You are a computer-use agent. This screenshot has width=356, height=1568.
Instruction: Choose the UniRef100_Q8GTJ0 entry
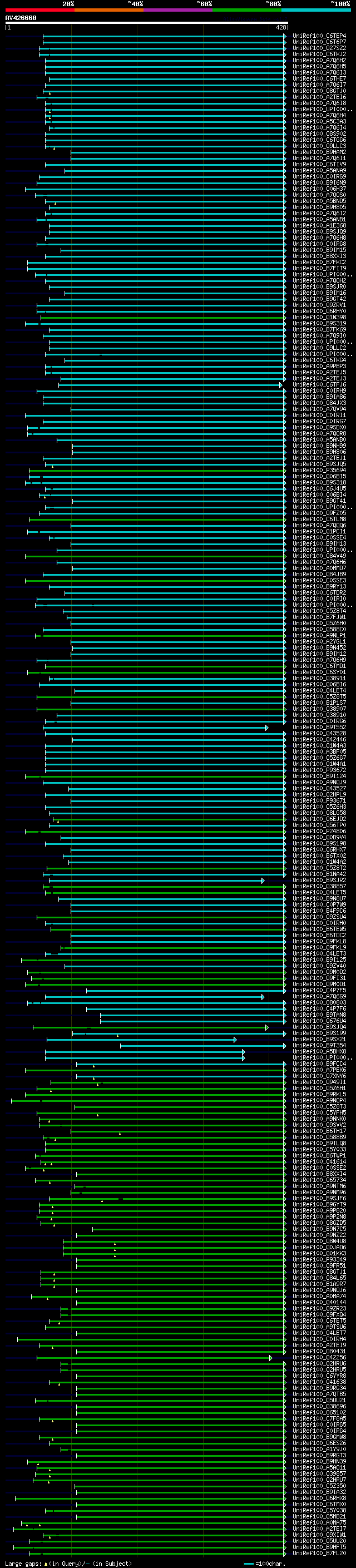[x=319, y=91]
